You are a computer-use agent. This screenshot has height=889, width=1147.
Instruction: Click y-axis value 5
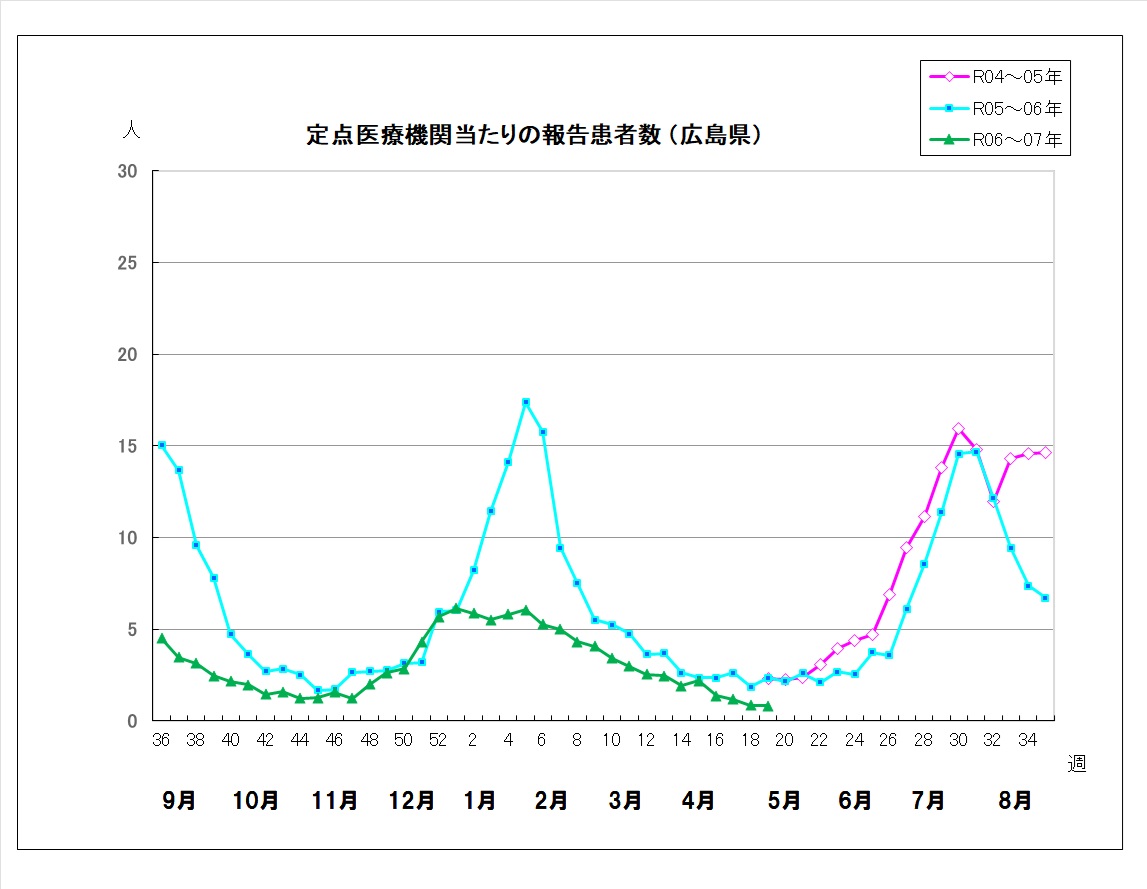132,629
